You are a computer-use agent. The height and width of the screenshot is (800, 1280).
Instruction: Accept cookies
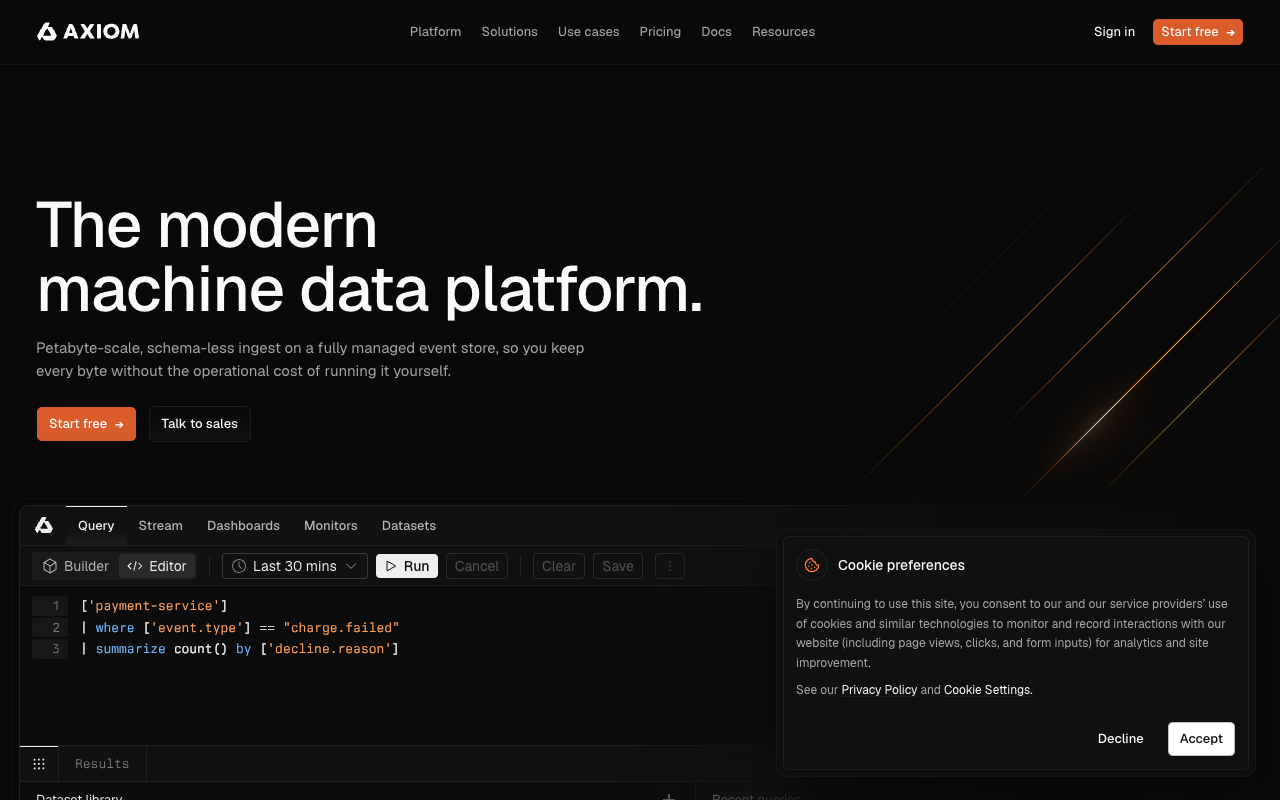click(x=1201, y=739)
